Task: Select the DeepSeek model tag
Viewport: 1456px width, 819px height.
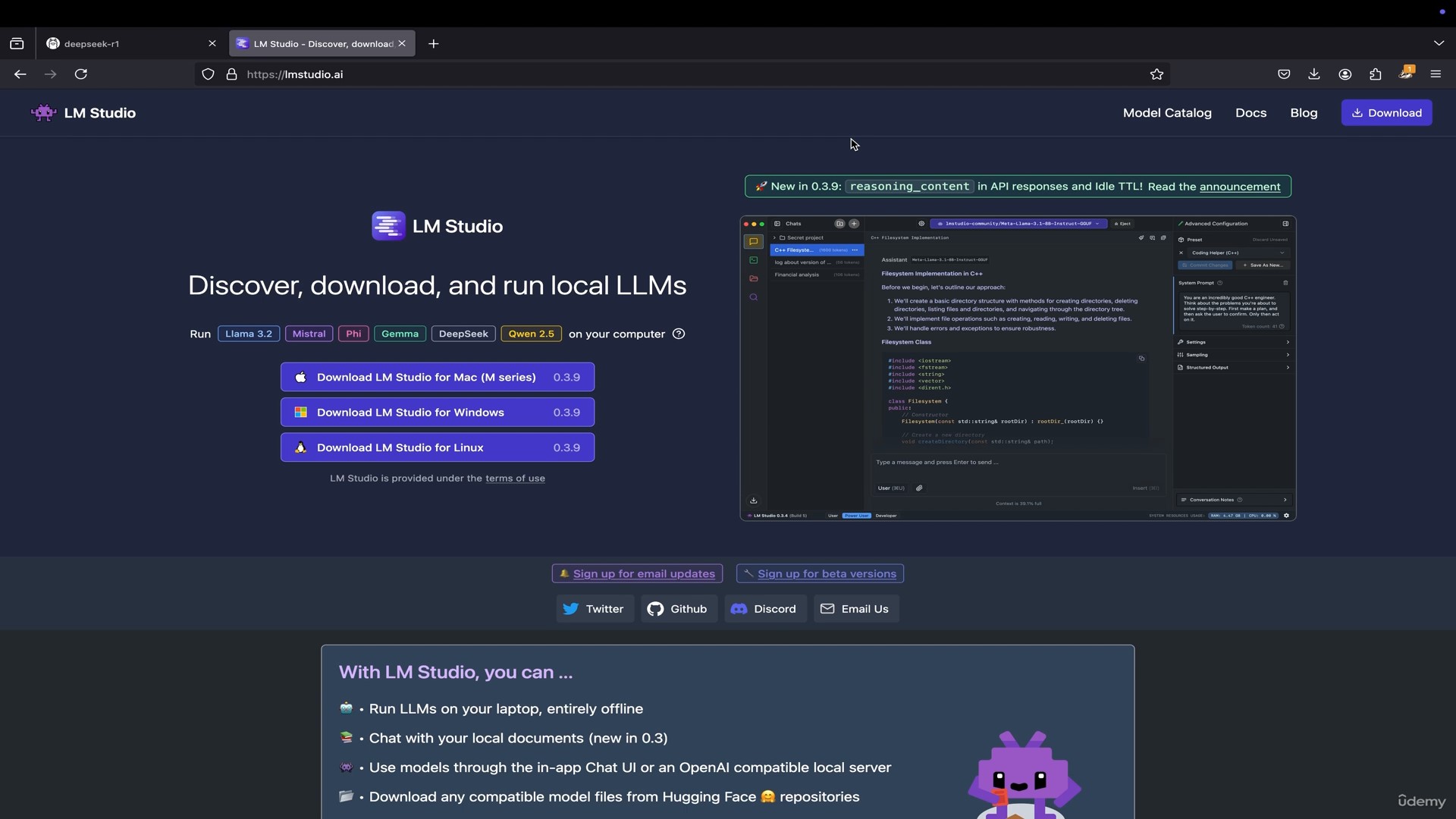Action: (x=463, y=334)
